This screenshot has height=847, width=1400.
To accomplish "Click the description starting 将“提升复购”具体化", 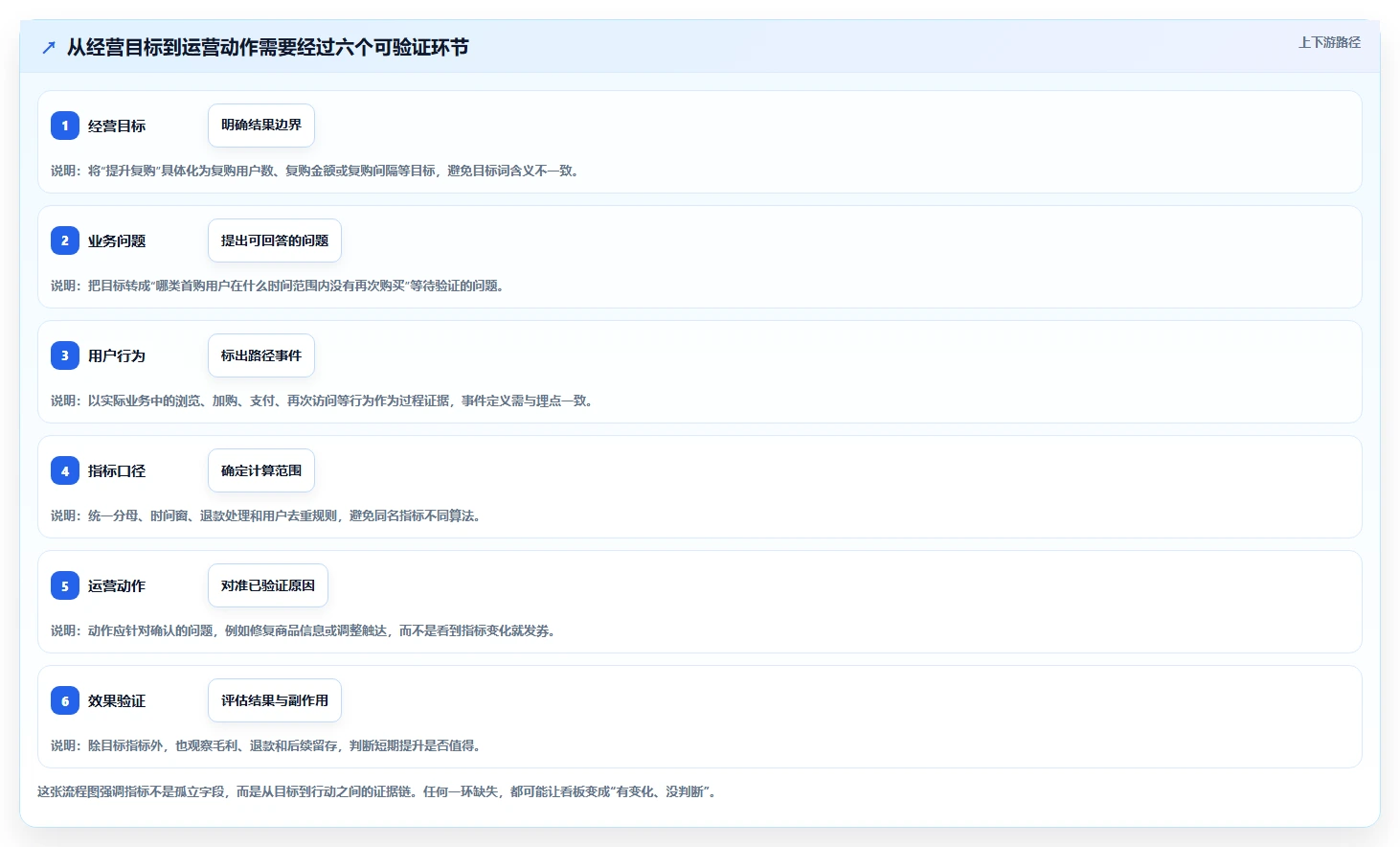I will click(316, 171).
